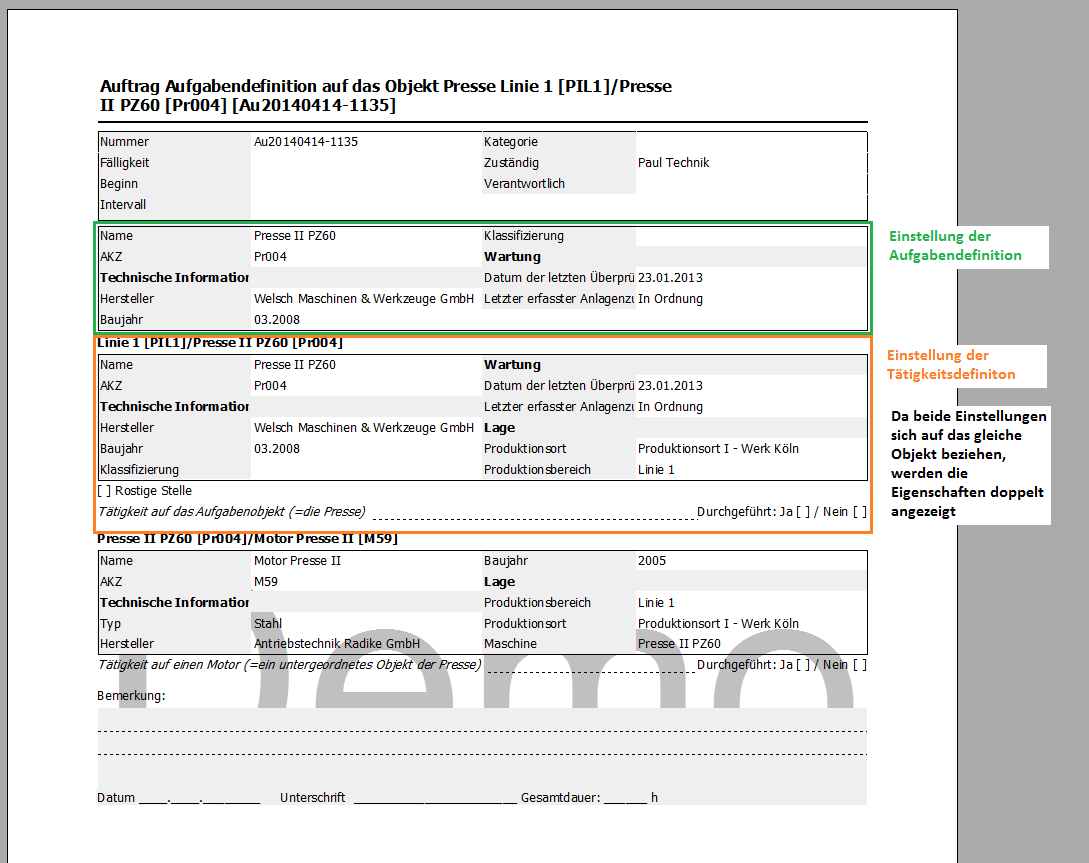Mark Ja for the Aufgabenobjekt Presse activity
The image size is (1089, 863).
(x=803, y=512)
